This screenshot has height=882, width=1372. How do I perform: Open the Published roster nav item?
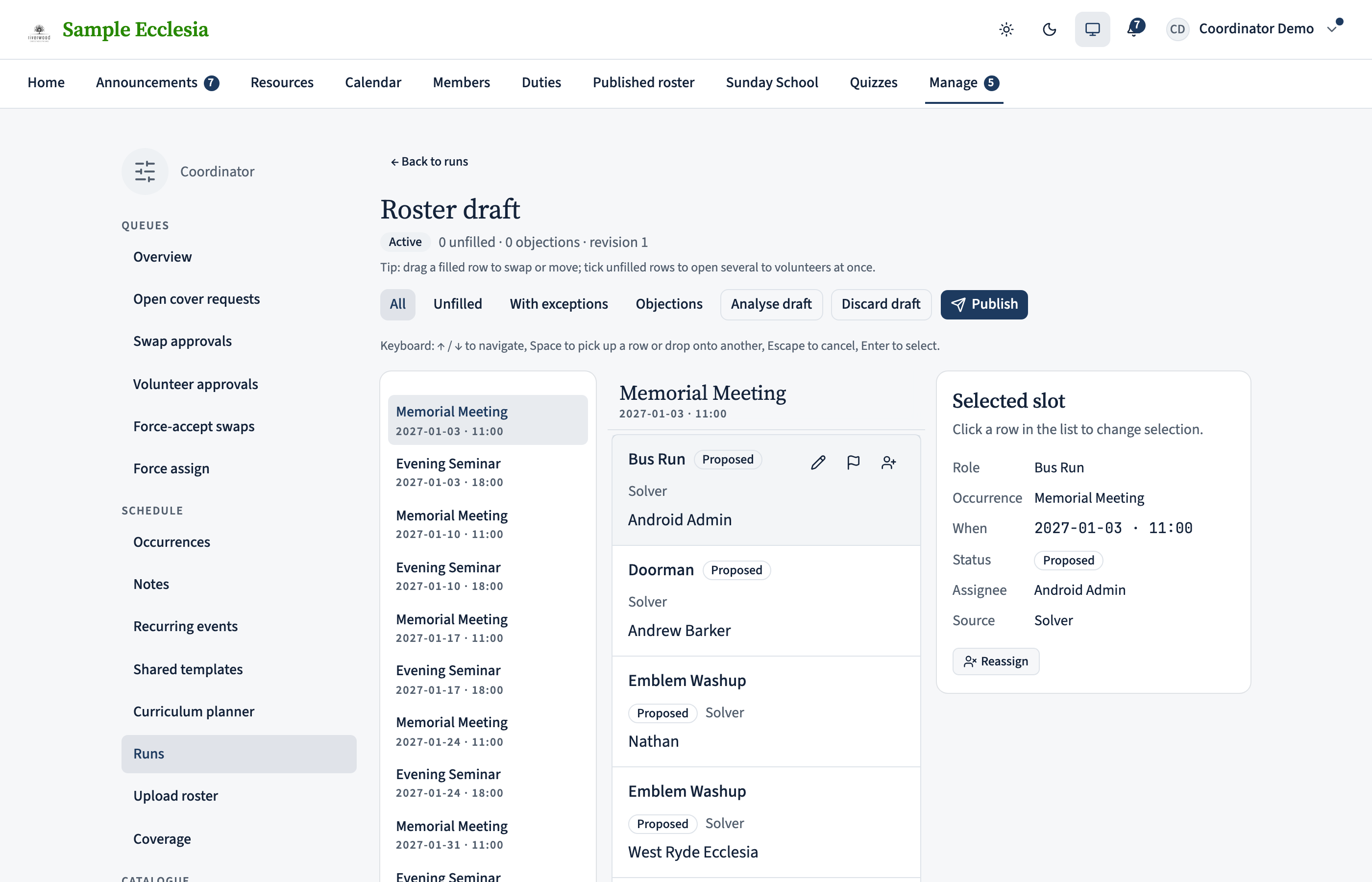(643, 82)
